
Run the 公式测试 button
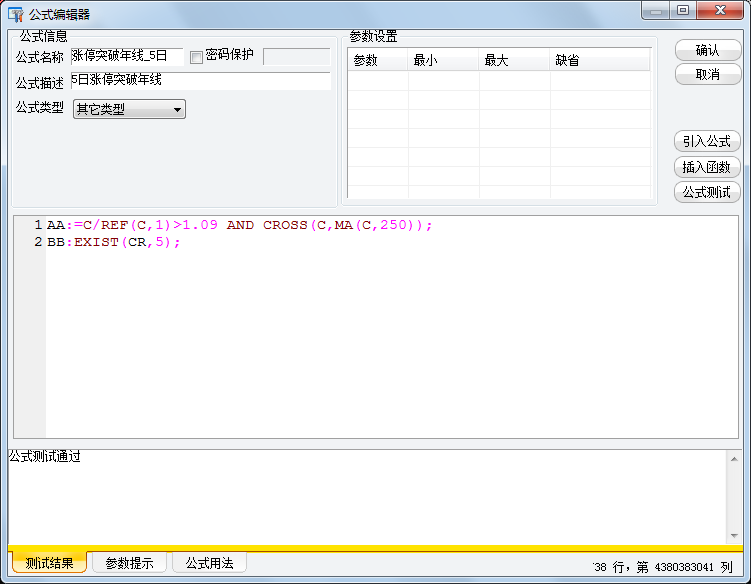coord(707,193)
